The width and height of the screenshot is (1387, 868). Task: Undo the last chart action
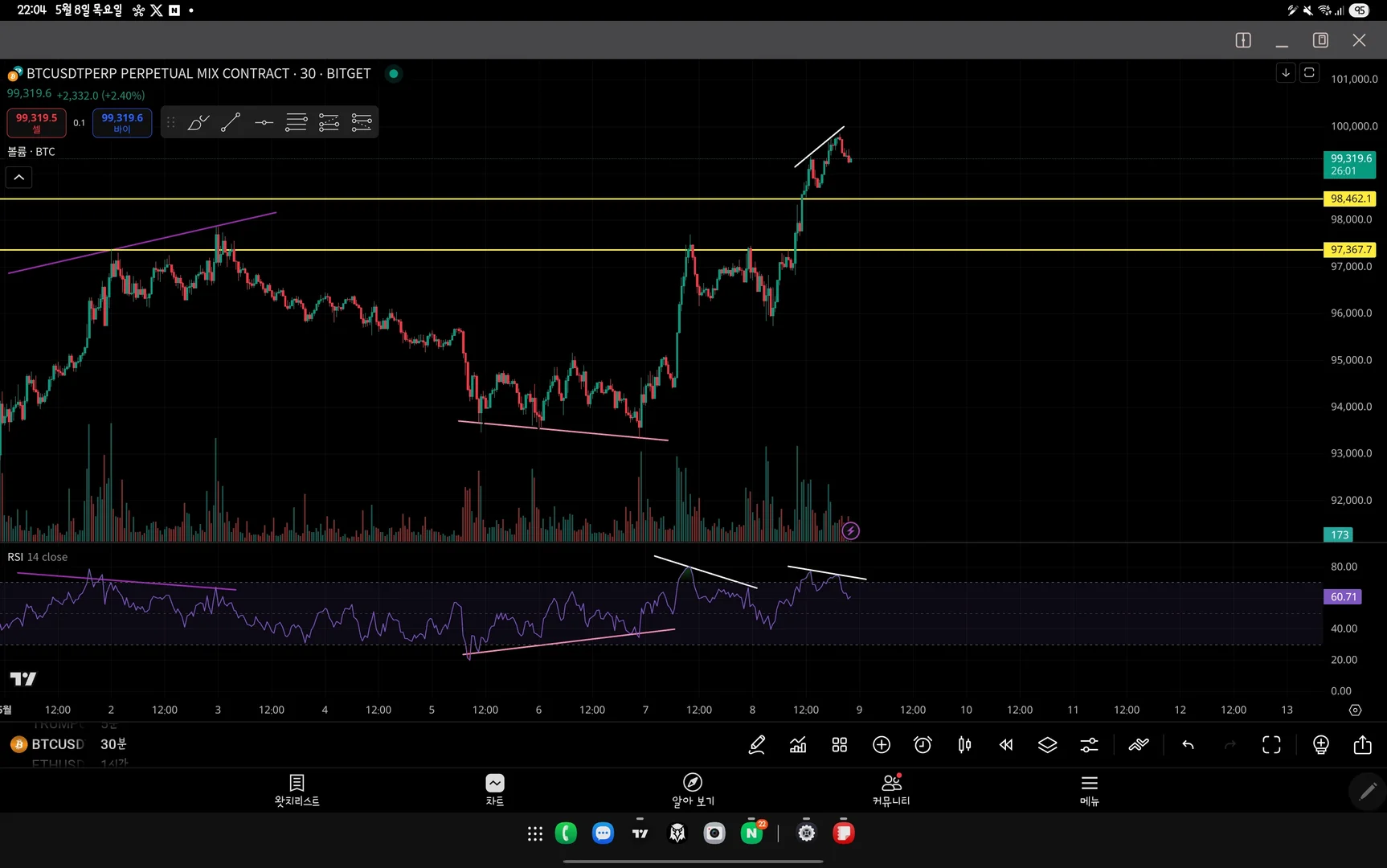(1188, 745)
